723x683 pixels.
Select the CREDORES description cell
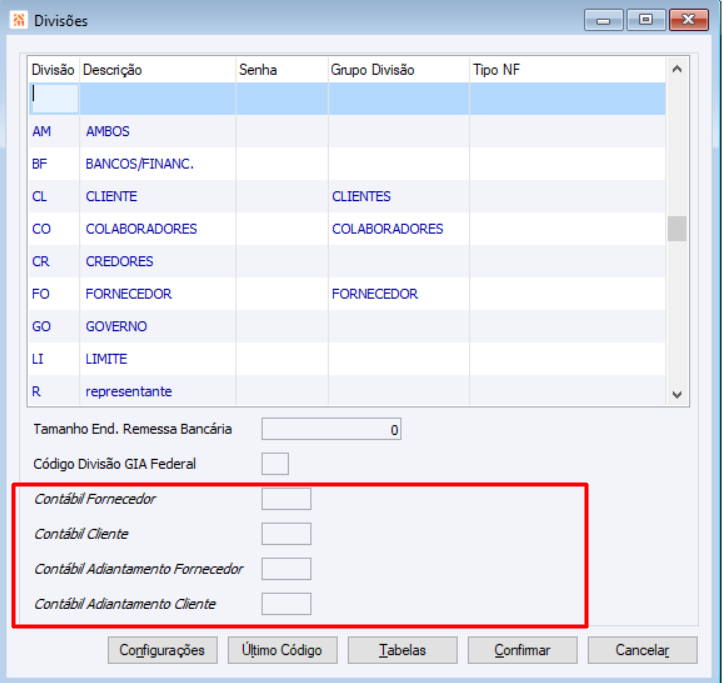157,261
